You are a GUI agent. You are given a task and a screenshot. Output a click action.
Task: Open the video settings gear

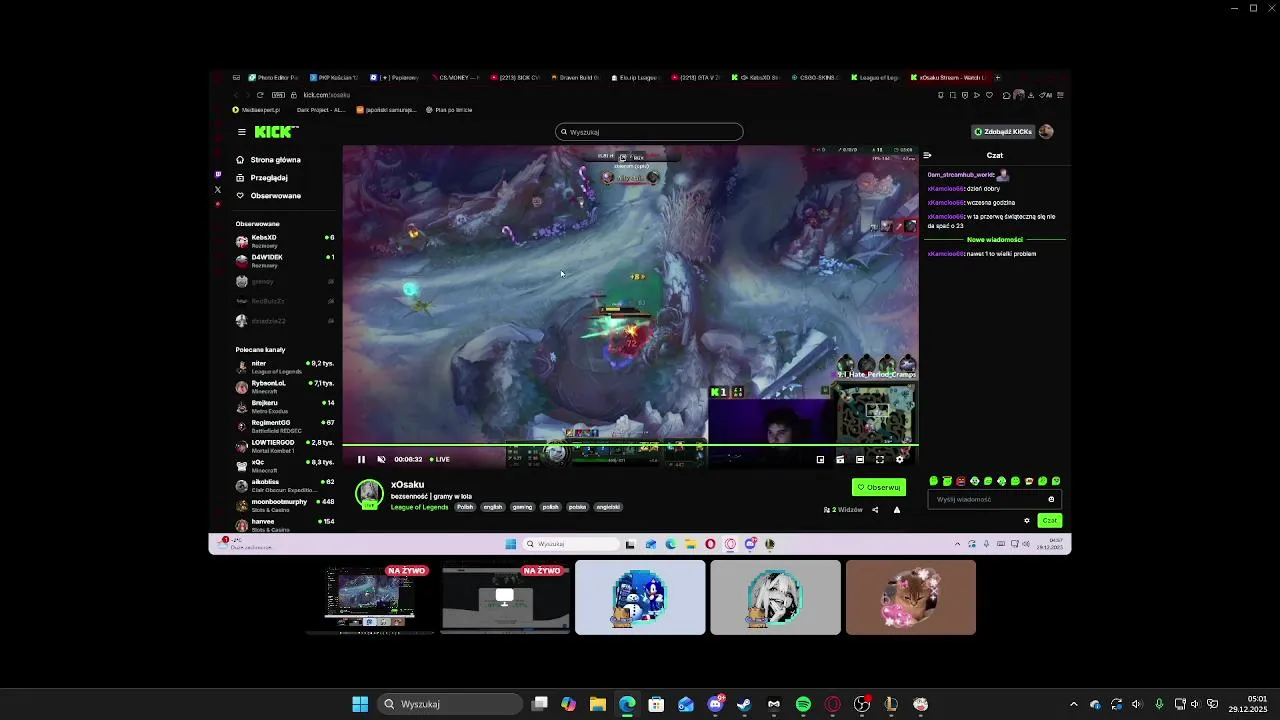(x=899, y=460)
